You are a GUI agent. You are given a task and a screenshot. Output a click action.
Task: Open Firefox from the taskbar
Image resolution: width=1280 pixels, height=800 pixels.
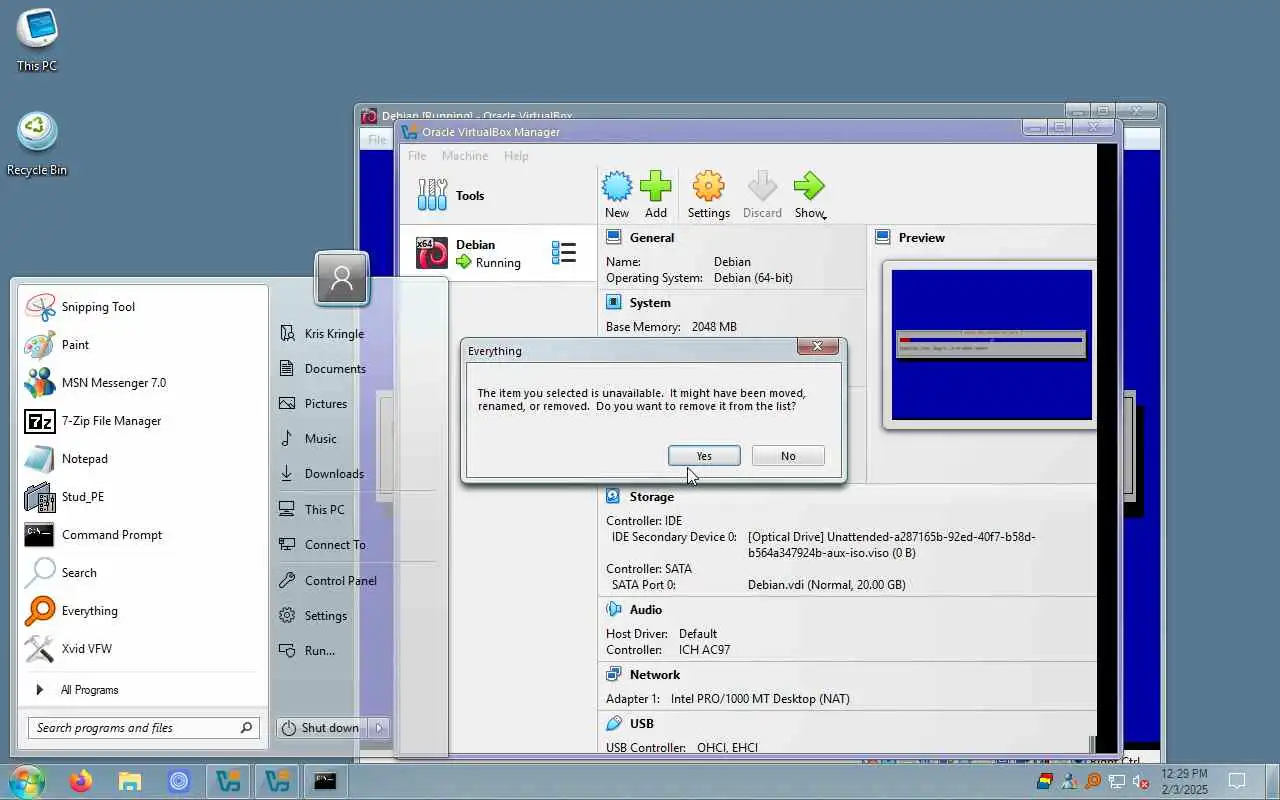point(81,781)
